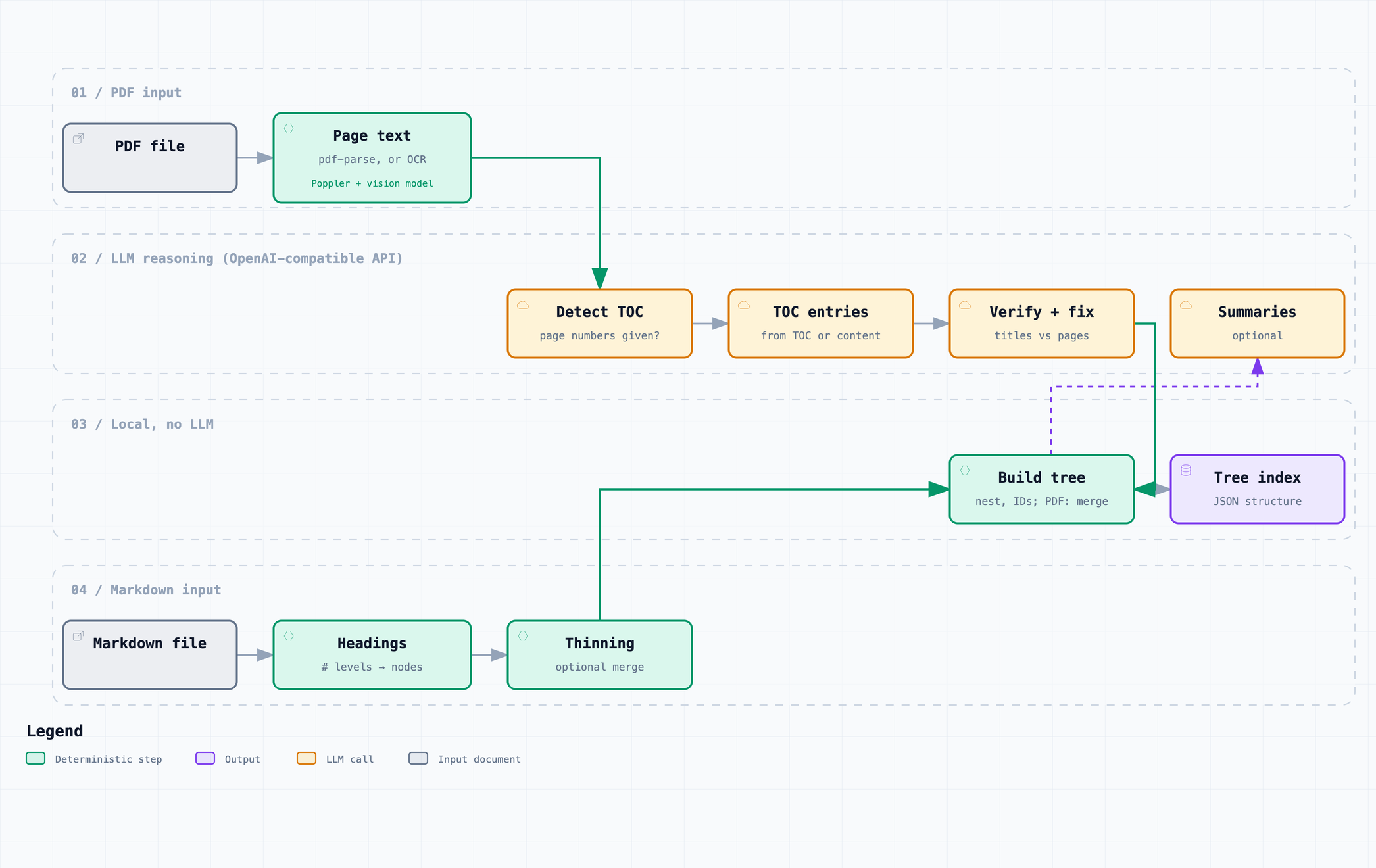
Task: Click the '01 / PDF input' section label
Action: tap(126, 93)
